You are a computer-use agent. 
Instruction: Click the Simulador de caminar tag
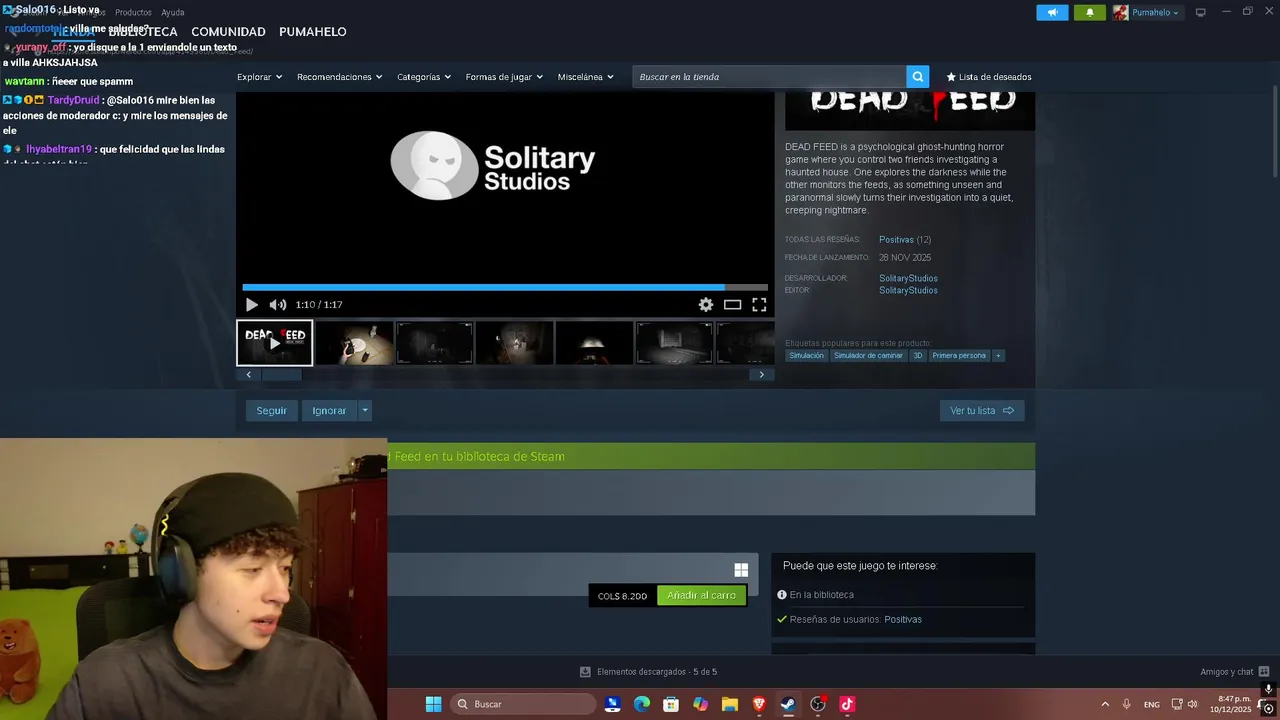pyautogui.click(x=868, y=356)
